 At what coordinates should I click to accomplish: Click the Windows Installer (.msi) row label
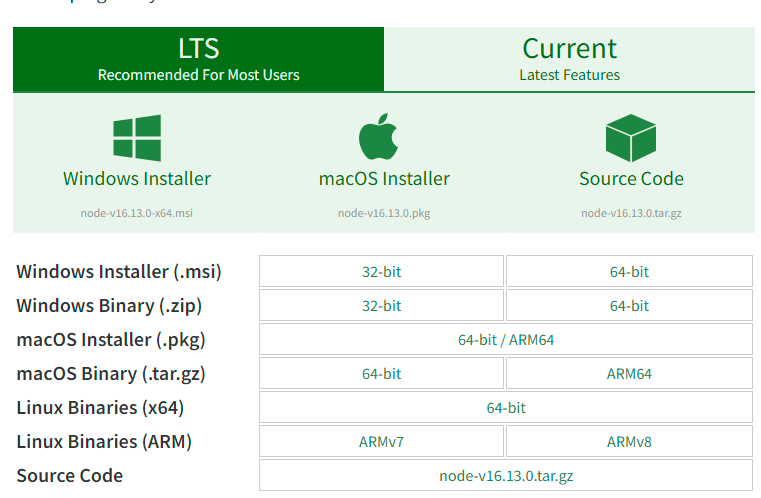(119, 271)
